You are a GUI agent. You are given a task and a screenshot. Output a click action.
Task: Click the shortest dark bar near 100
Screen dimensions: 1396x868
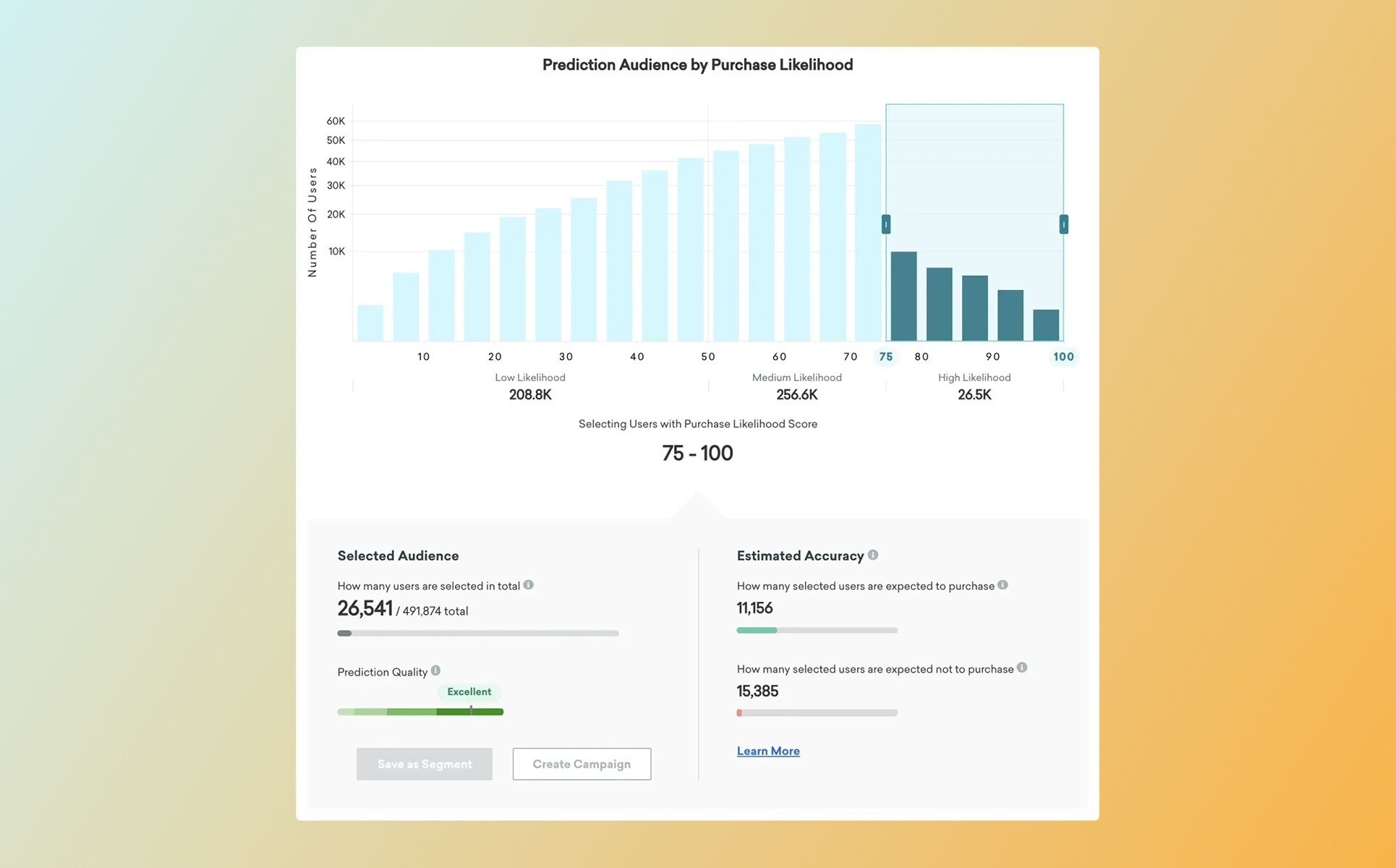(1046, 325)
